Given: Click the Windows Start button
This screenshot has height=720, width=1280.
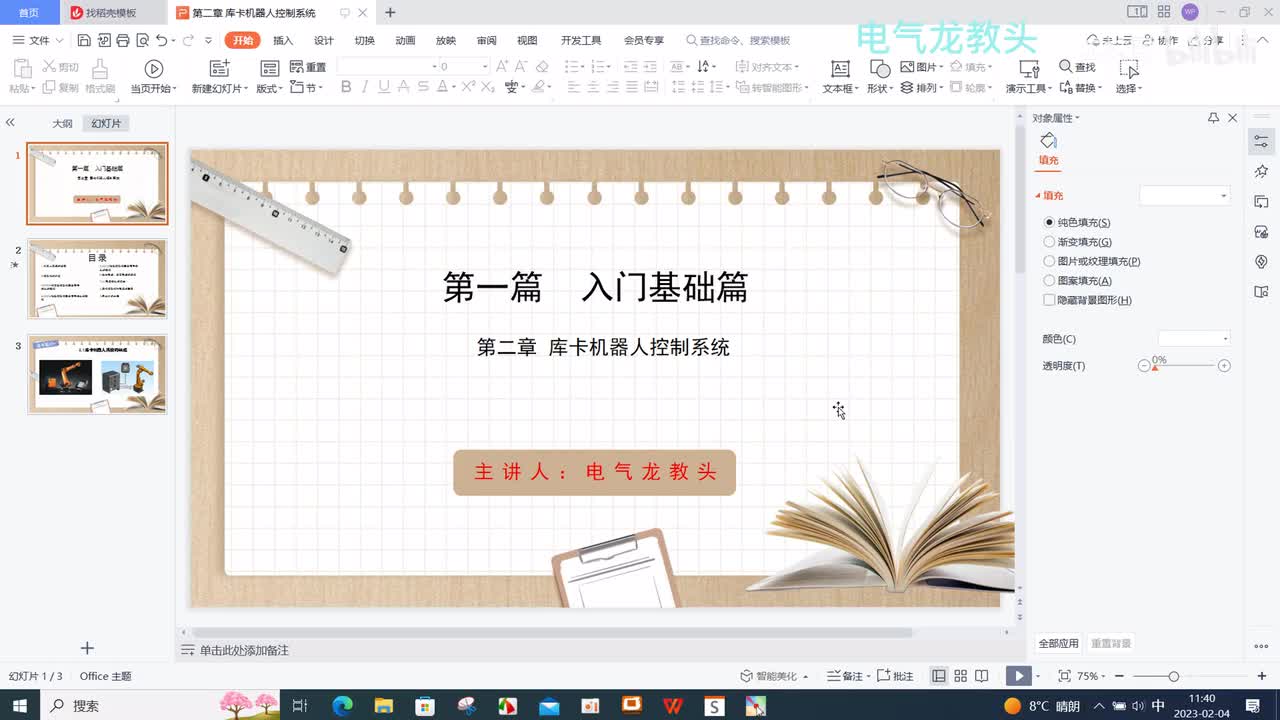Looking at the screenshot, I should point(20,705).
